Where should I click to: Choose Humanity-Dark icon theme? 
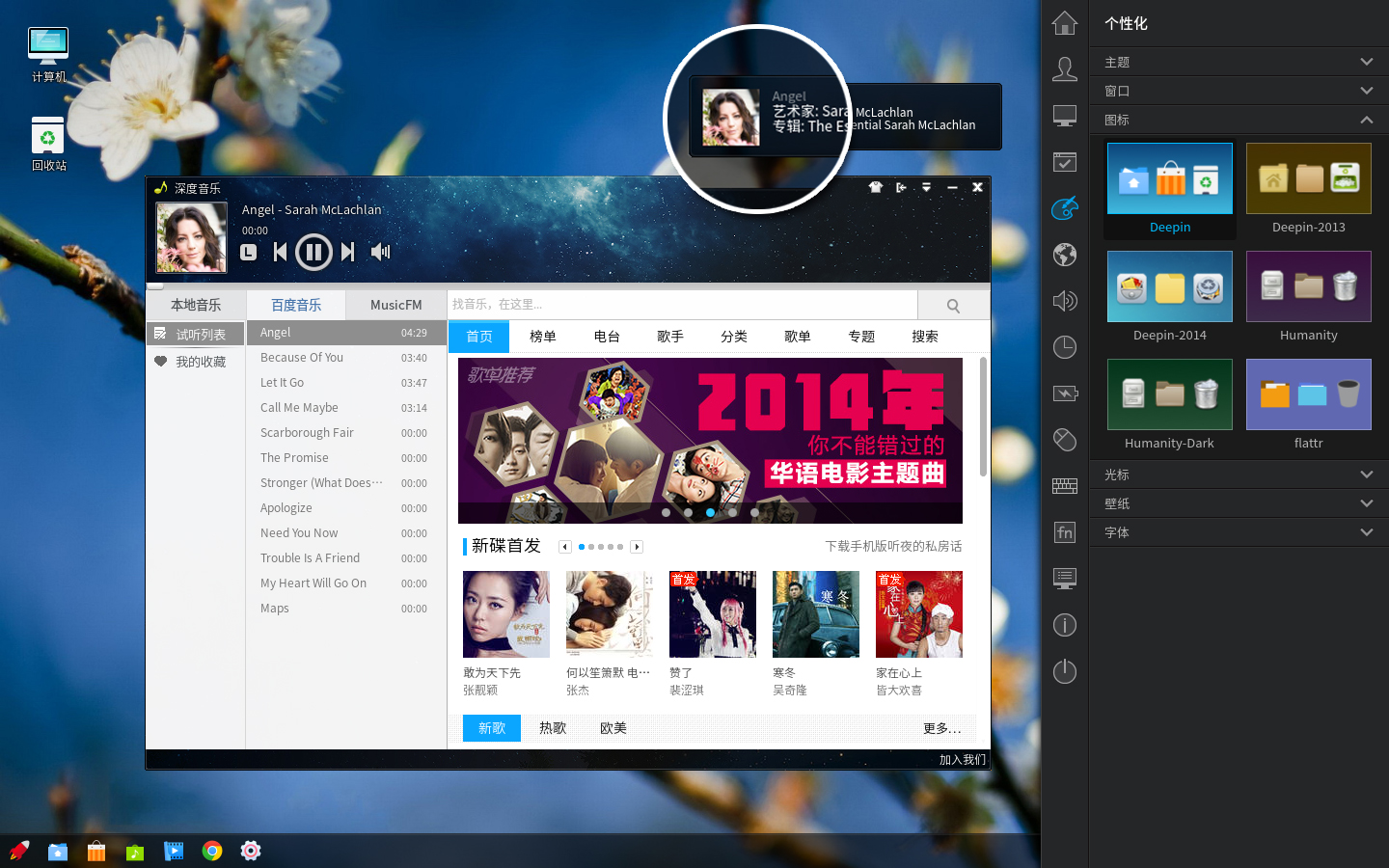coord(1170,406)
